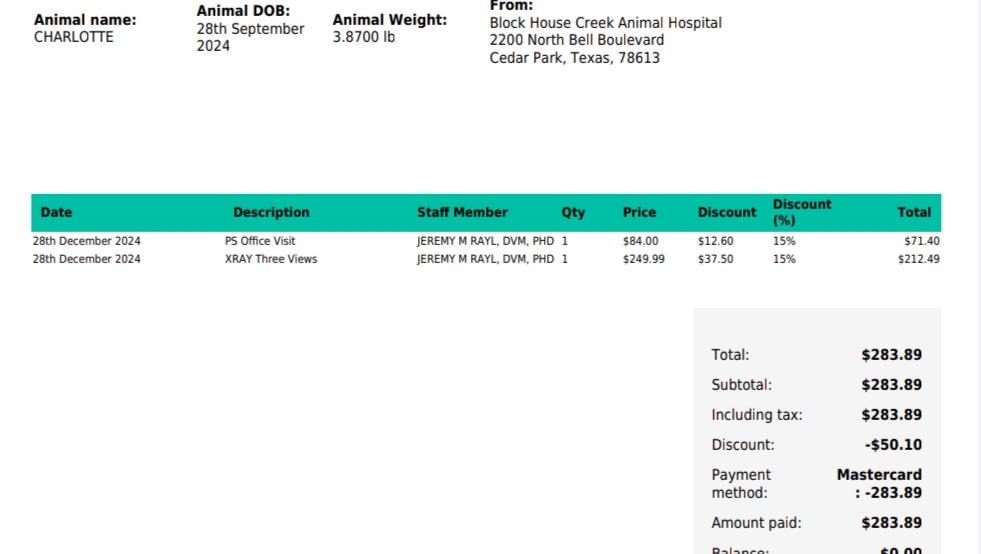This screenshot has width=981, height=554.
Task: Click Block House Creek Animal Hospital text
Action: coord(606,23)
